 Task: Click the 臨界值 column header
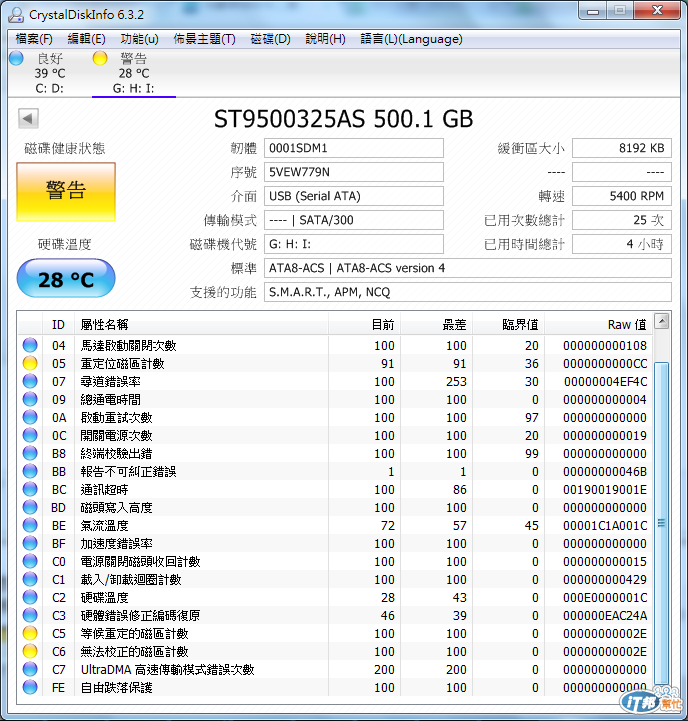509,325
